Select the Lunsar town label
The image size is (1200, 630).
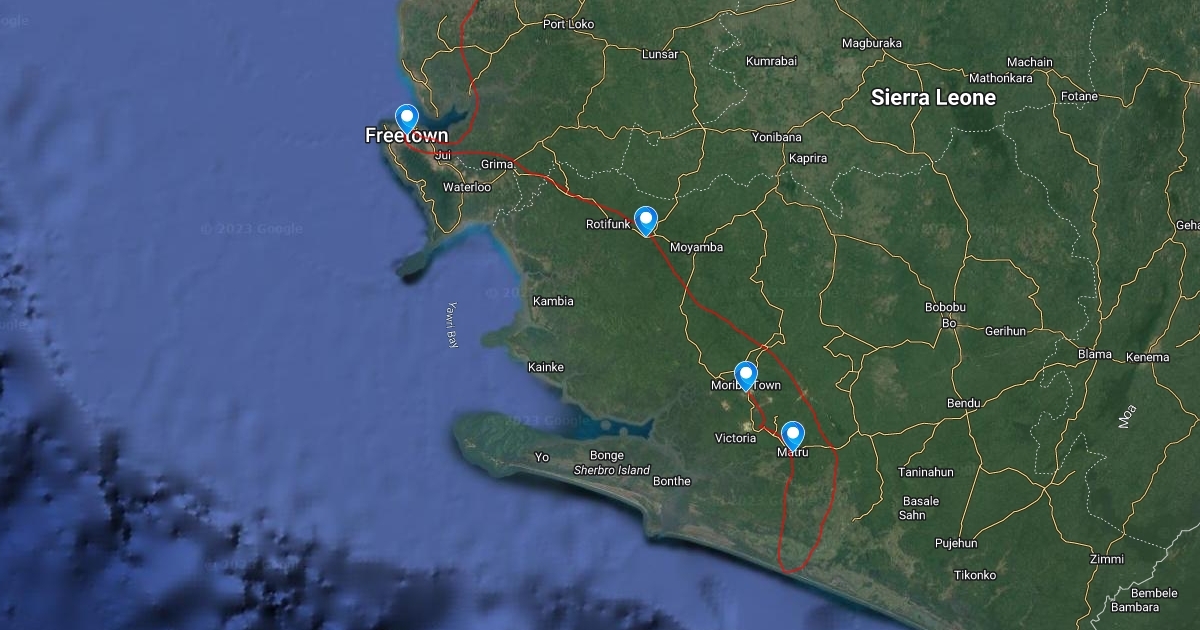(x=660, y=54)
